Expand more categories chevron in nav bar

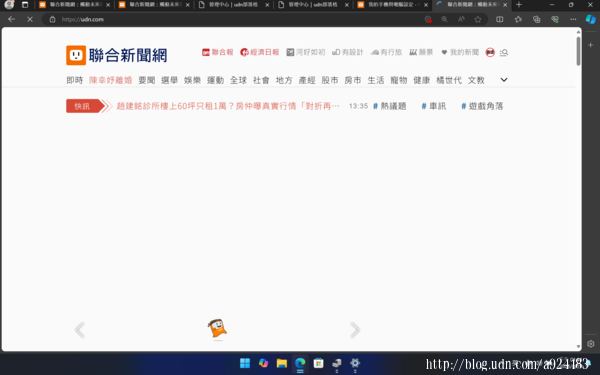504,80
